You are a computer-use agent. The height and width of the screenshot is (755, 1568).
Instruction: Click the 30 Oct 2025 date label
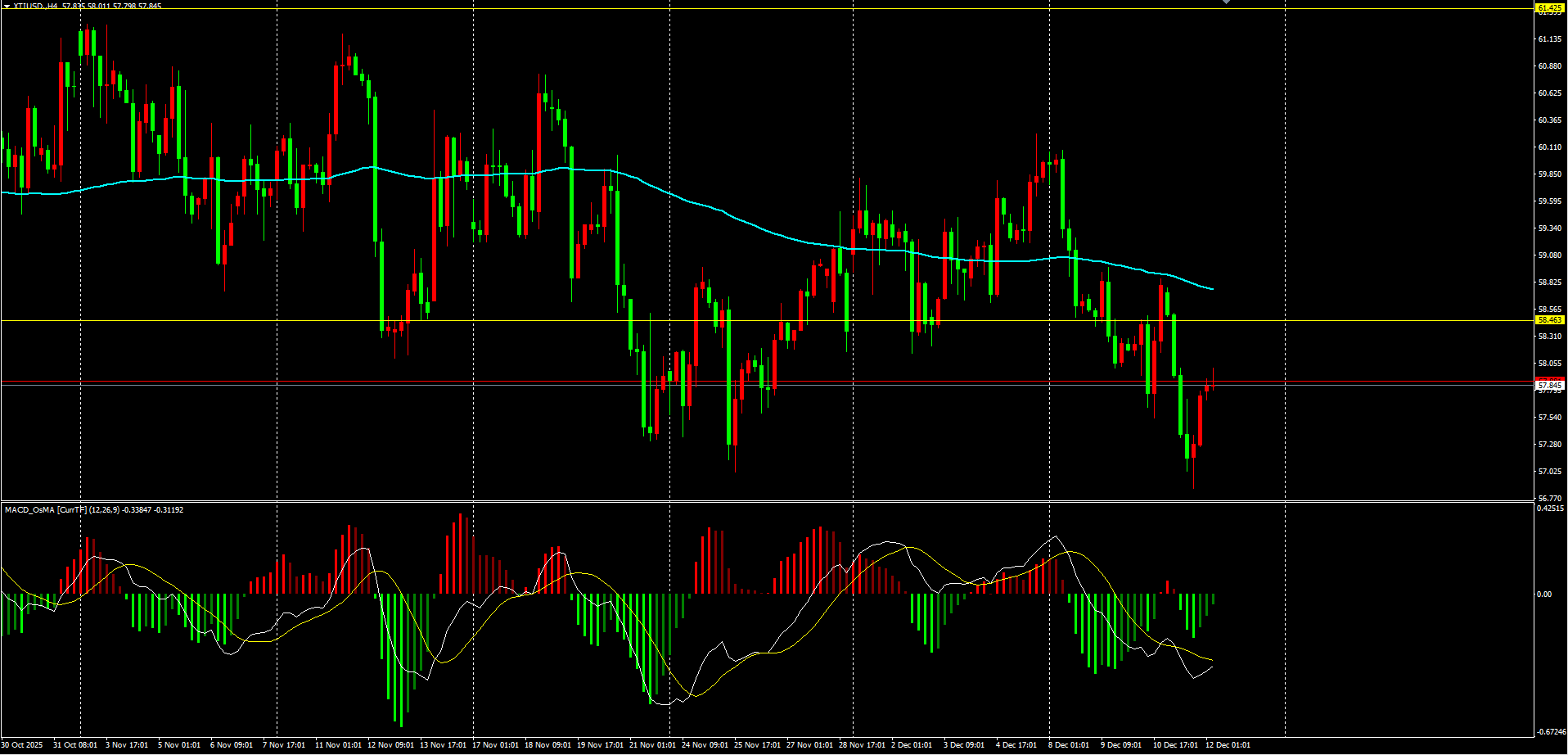click(x=23, y=745)
